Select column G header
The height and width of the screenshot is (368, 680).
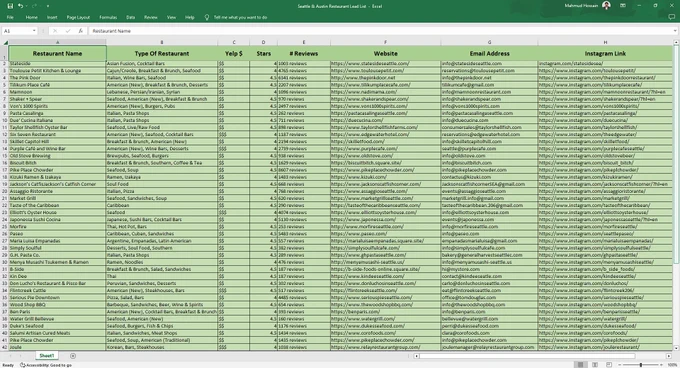489,42
